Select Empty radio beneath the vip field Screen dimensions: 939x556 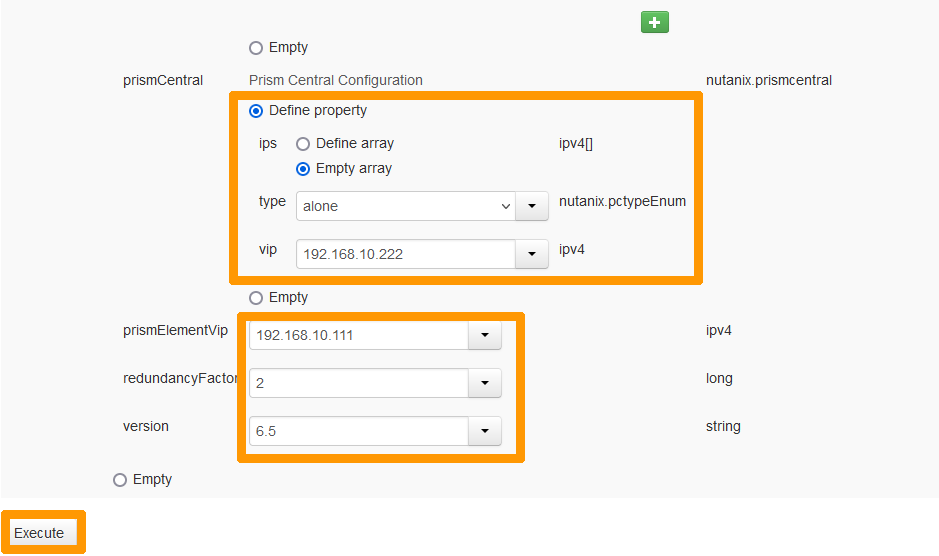[256, 298]
